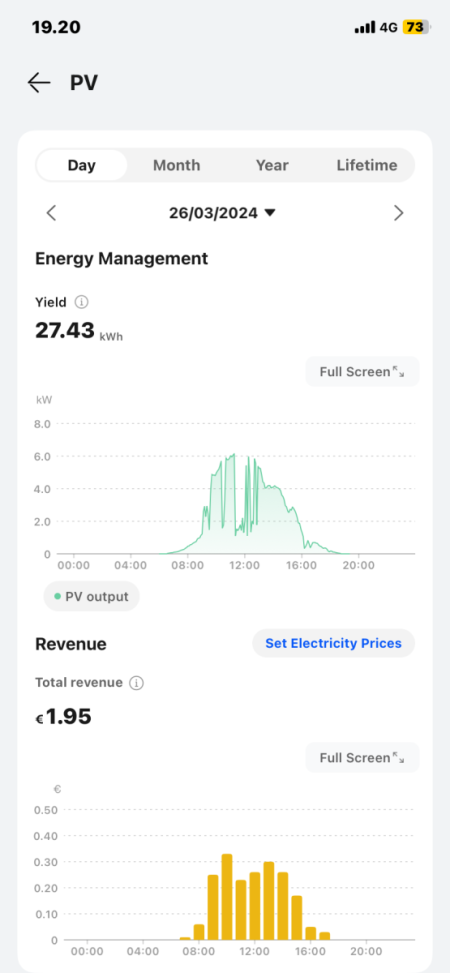Tap the battery indicator showing 73
Viewport: 450px width, 973px height.
pyautogui.click(x=415, y=27)
